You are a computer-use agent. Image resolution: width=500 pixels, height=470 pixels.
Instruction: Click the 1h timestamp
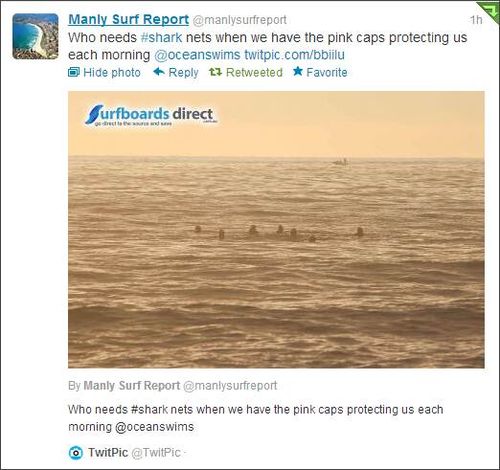[x=476, y=20]
